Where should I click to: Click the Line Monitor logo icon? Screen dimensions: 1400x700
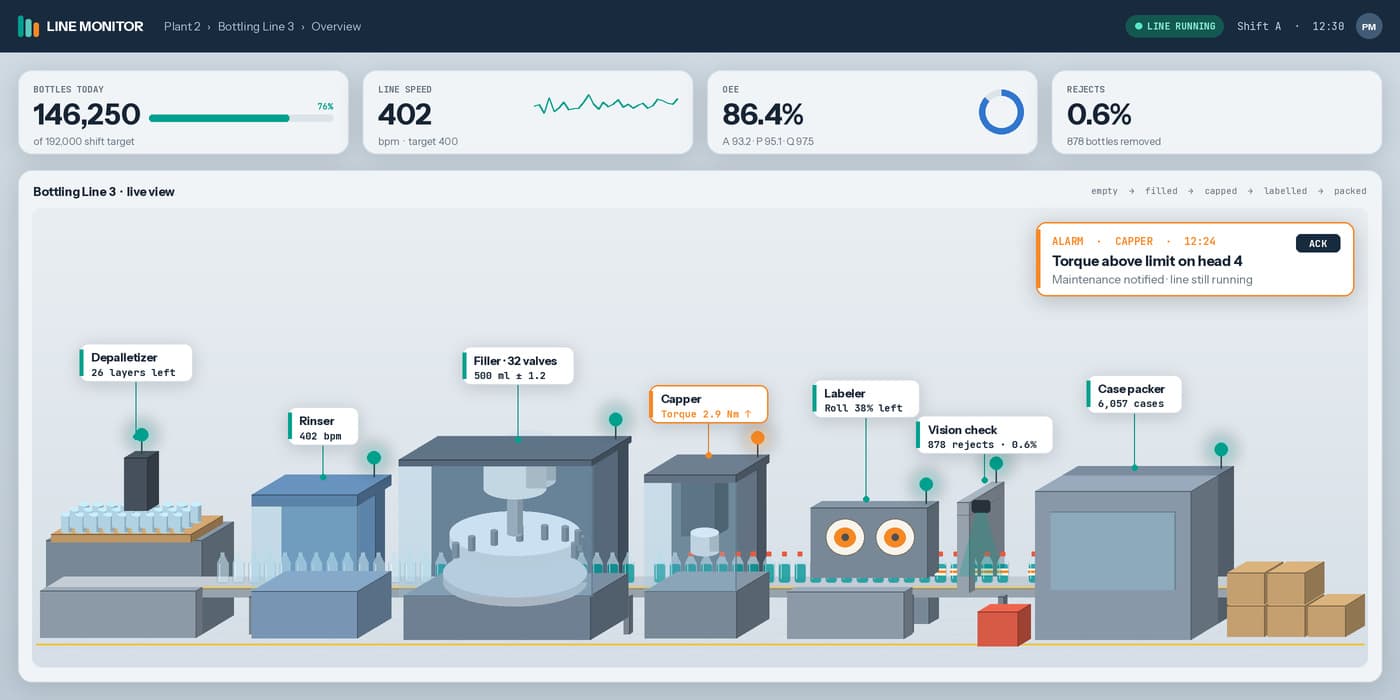click(28, 26)
